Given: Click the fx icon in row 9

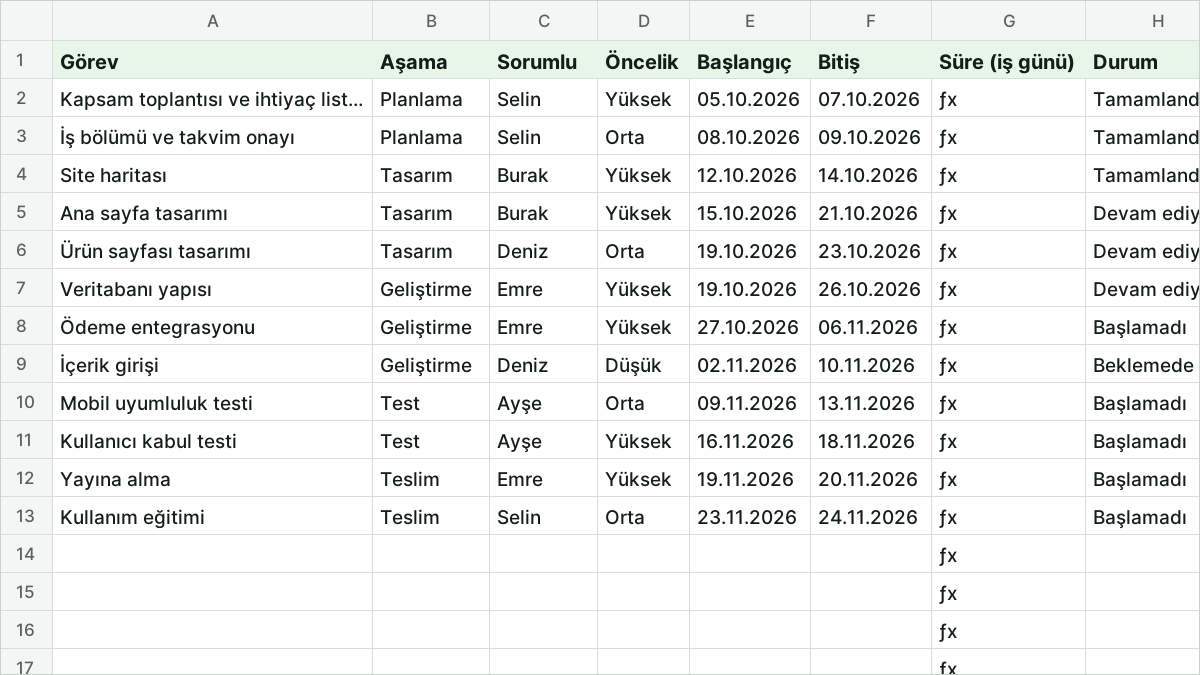Looking at the screenshot, I should [948, 365].
